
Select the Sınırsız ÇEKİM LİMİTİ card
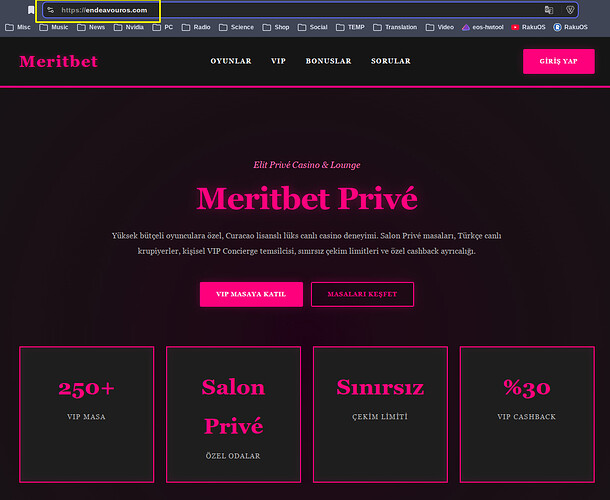380,414
